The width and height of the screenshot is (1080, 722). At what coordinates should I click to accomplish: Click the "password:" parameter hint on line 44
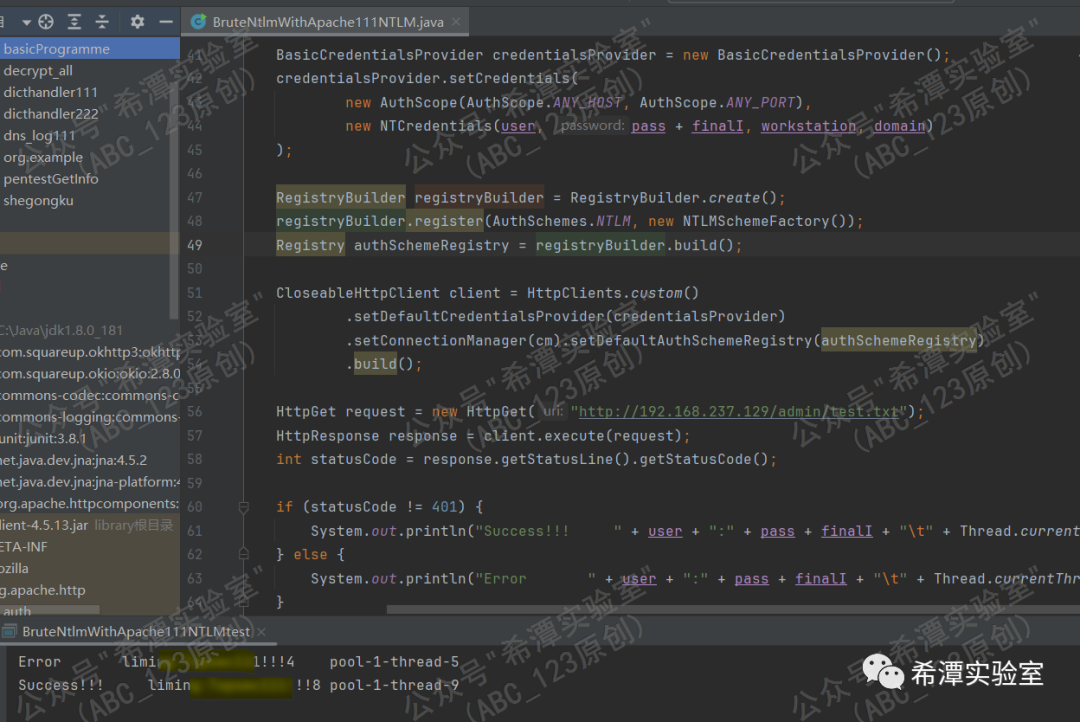(592, 125)
